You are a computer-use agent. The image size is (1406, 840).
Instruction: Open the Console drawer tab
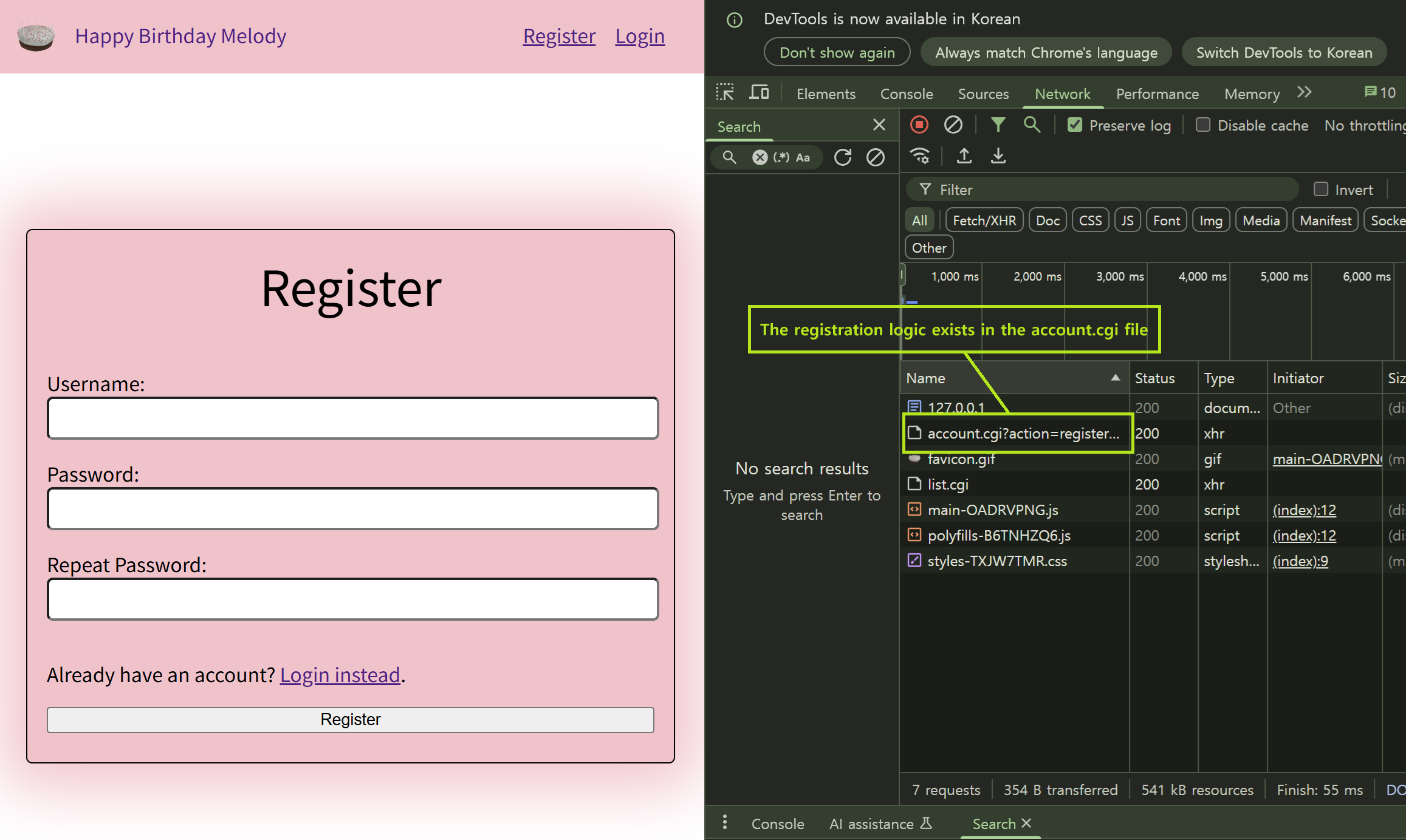coord(777,824)
